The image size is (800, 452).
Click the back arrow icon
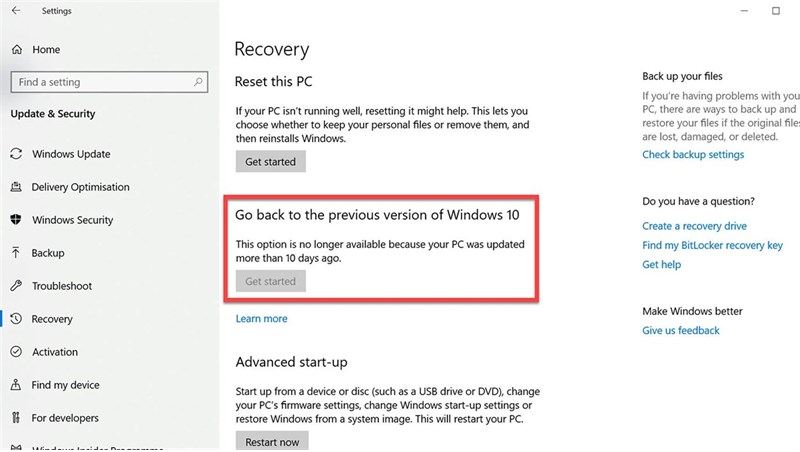point(16,12)
